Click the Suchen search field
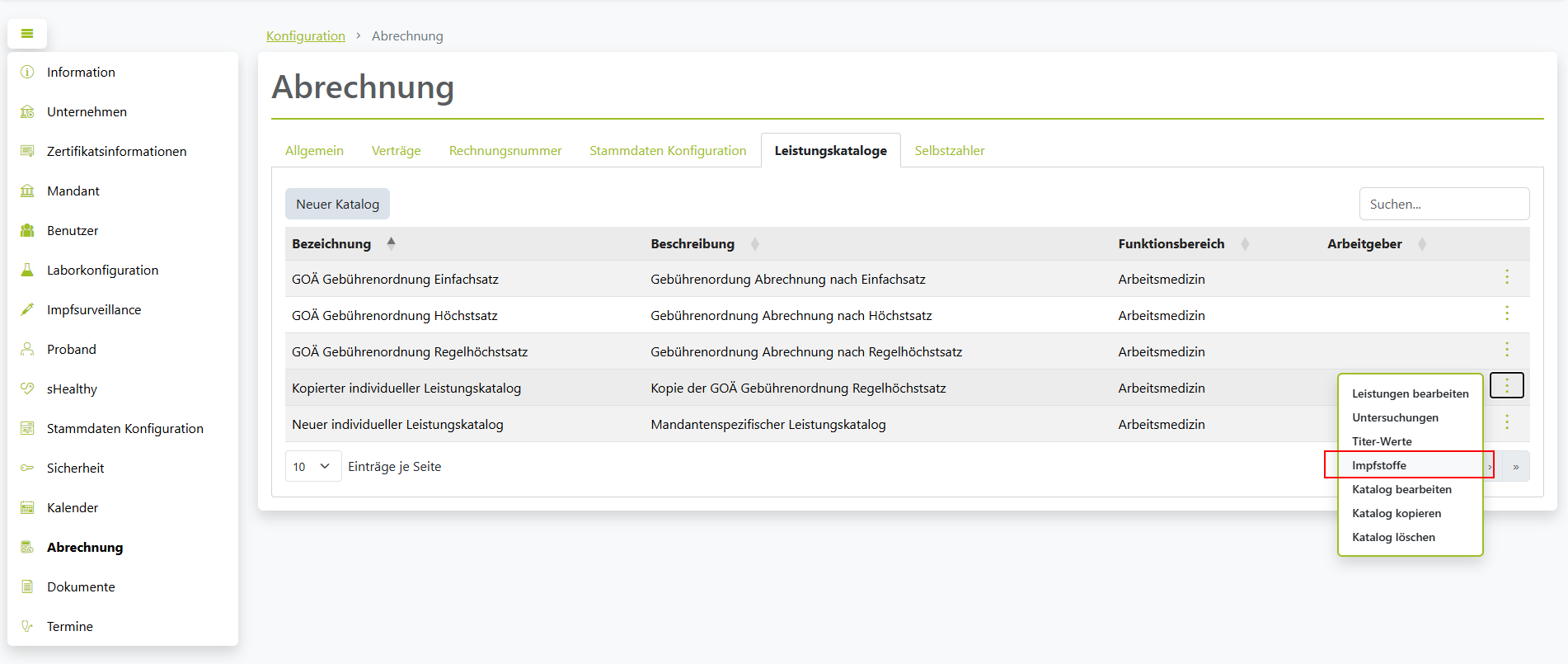This screenshot has width=1568, height=664. [x=1444, y=204]
